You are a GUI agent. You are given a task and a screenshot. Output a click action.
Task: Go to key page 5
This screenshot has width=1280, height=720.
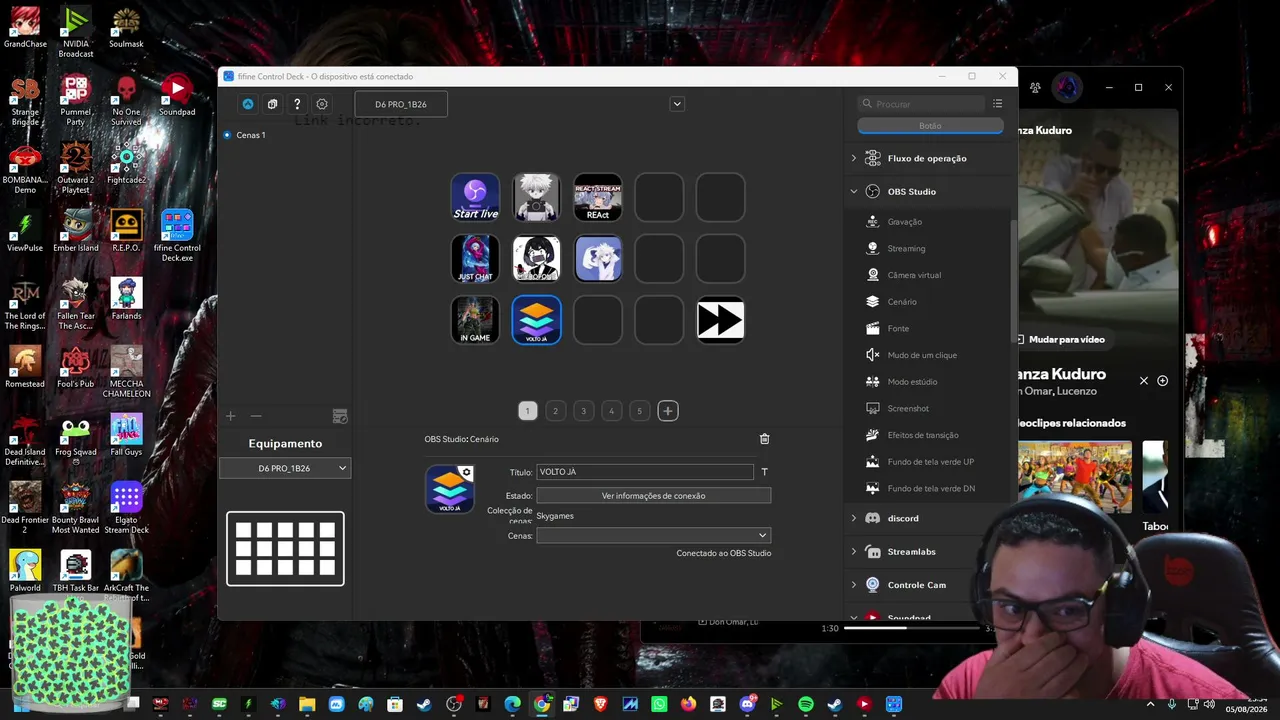click(x=640, y=411)
